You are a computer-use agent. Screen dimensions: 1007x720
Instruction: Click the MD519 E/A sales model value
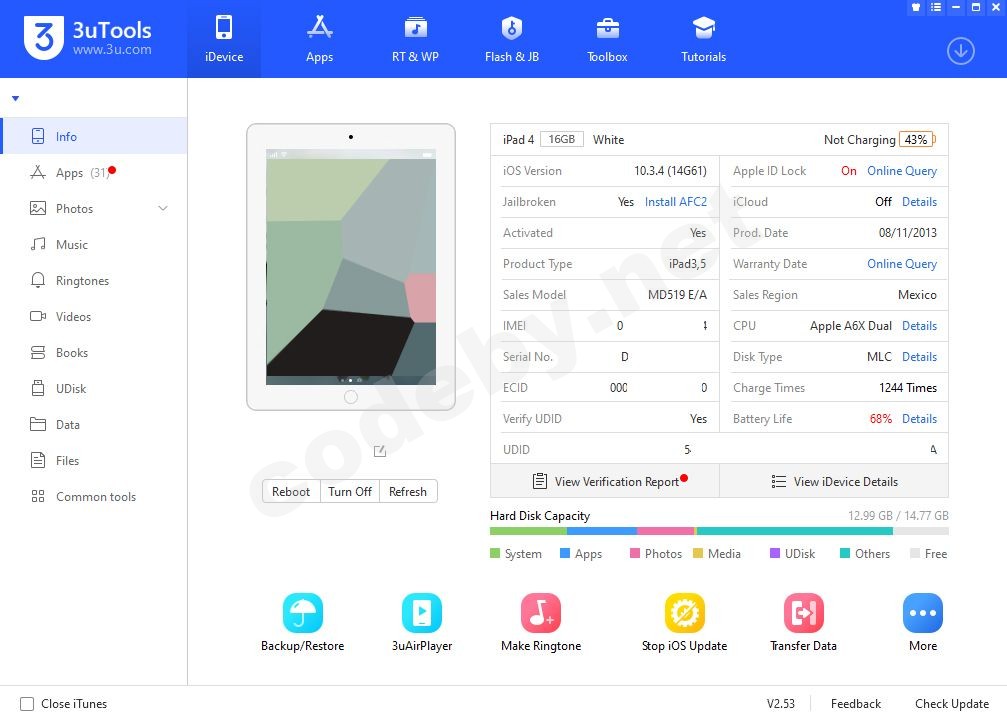[677, 295]
